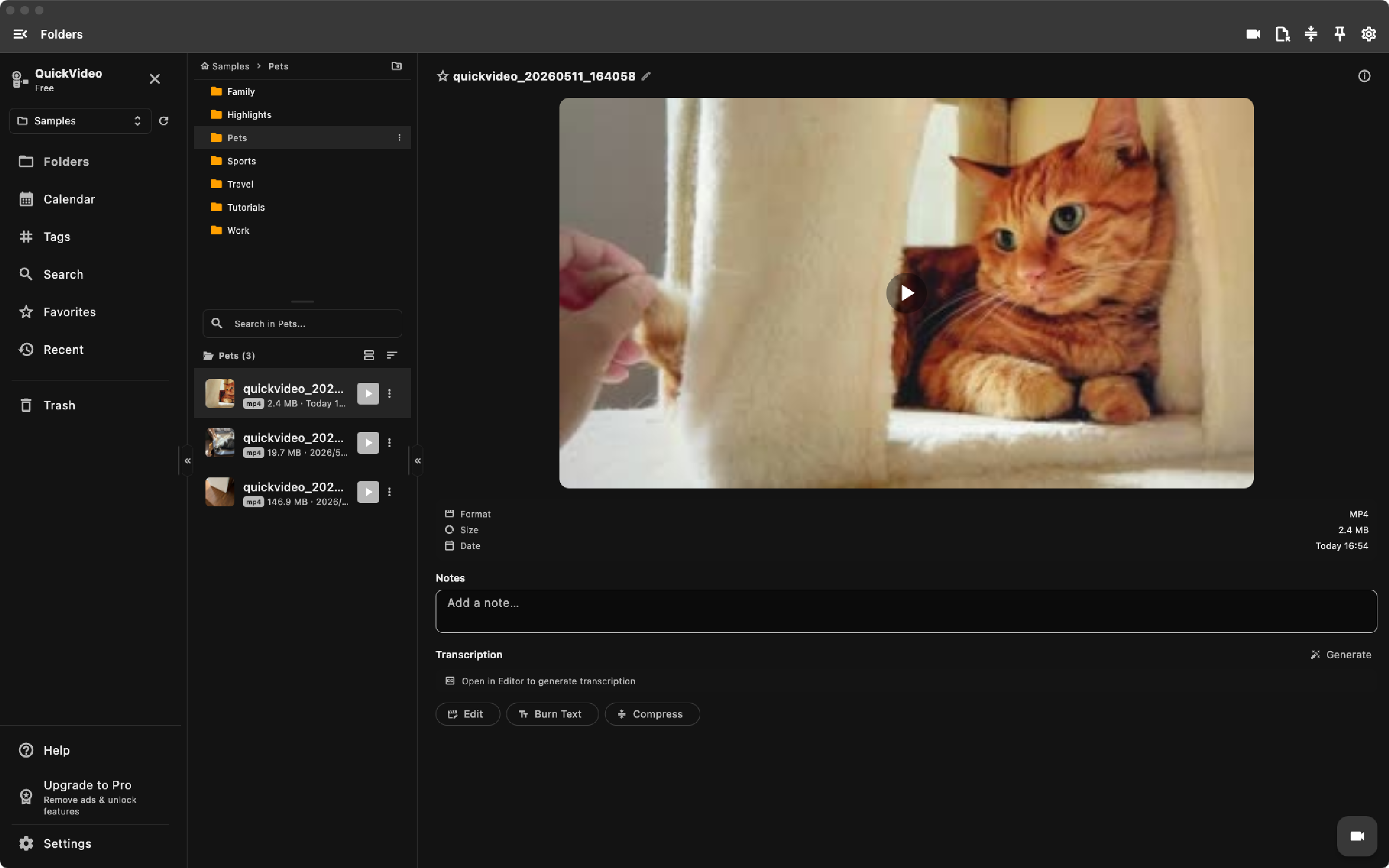Click the Search in Pets field
The height and width of the screenshot is (868, 1389).
coord(302,324)
